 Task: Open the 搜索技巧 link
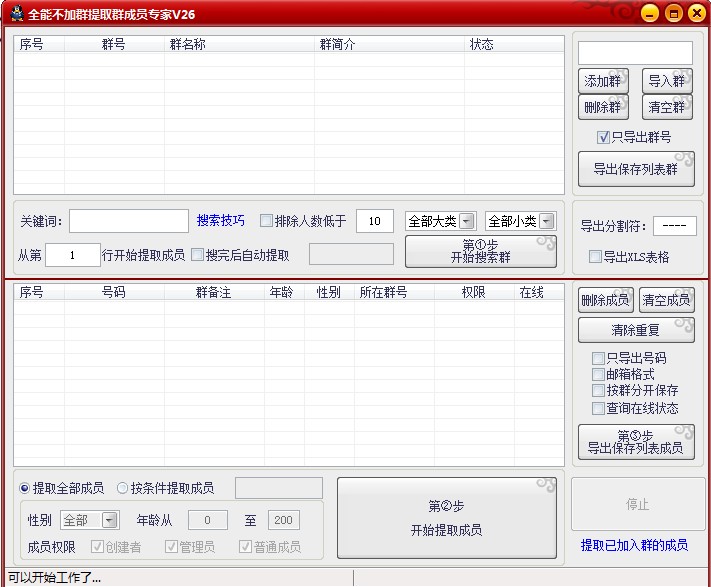[x=220, y=221]
